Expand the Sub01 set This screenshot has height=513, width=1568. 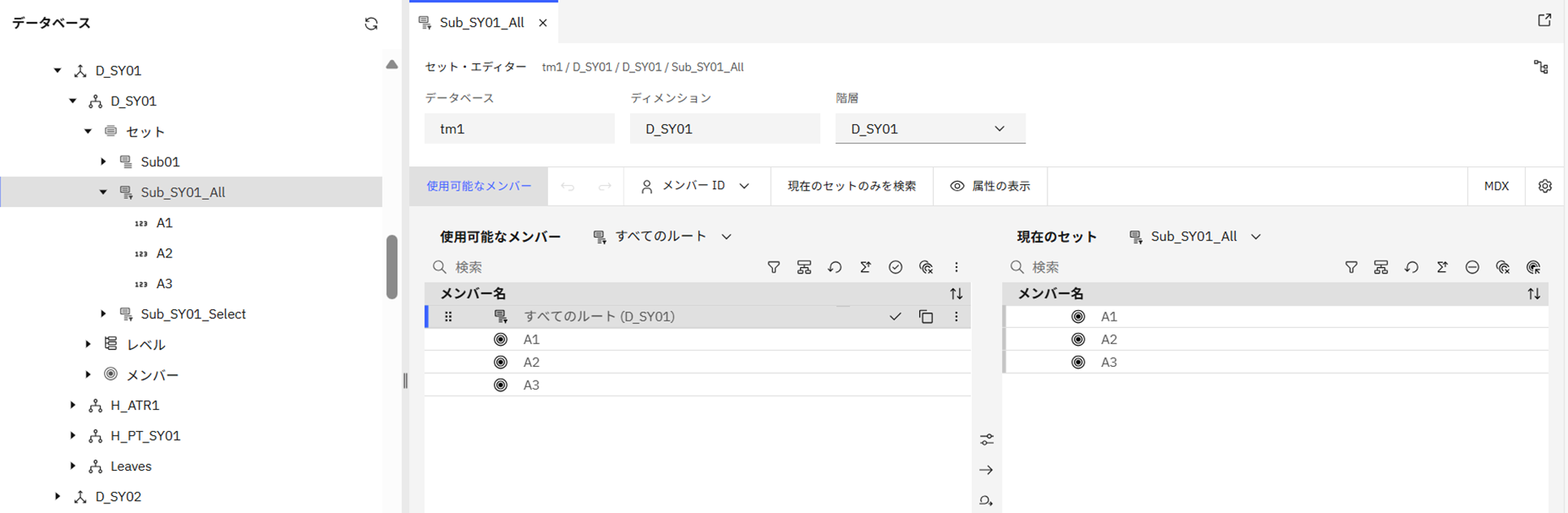click(x=103, y=162)
